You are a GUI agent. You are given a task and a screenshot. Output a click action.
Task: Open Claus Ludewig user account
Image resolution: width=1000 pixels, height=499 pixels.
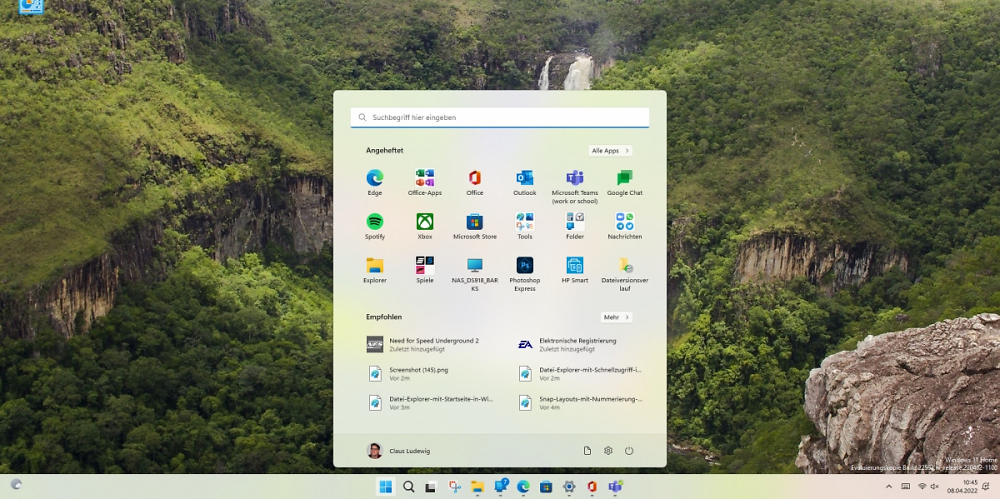click(x=399, y=451)
